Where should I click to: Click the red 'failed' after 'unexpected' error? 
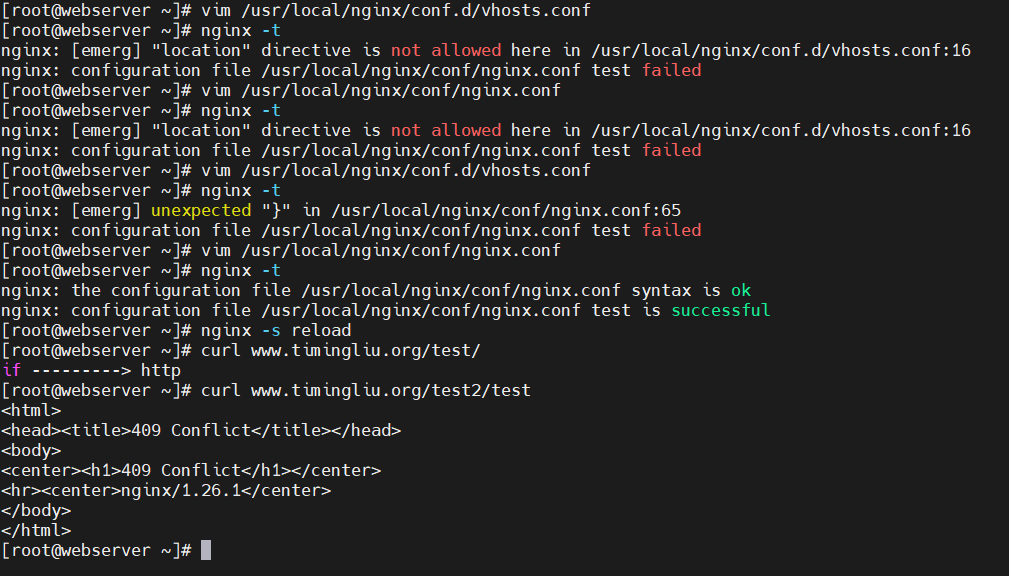coord(671,230)
